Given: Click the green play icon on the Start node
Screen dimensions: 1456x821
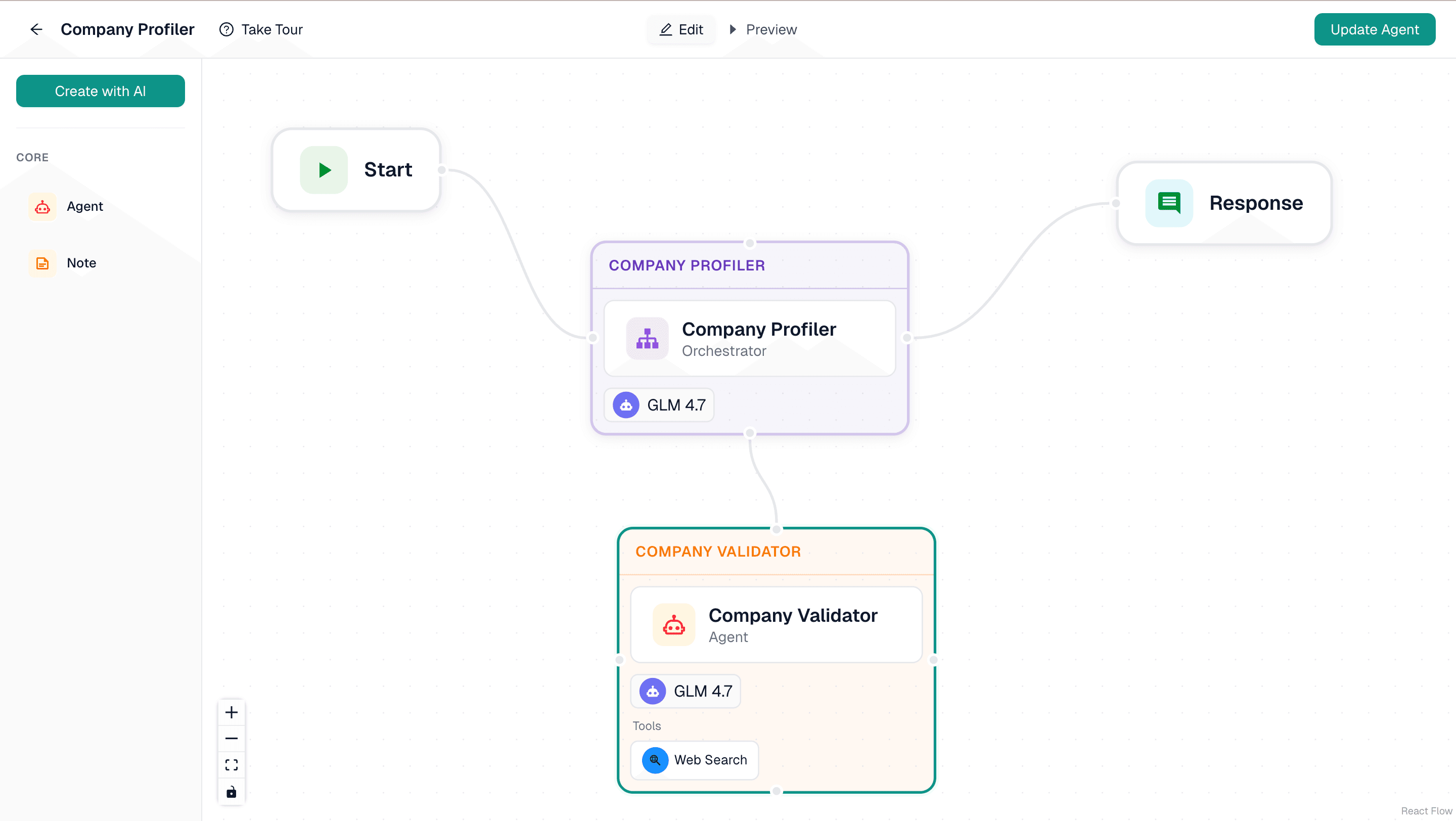Looking at the screenshot, I should pos(324,169).
